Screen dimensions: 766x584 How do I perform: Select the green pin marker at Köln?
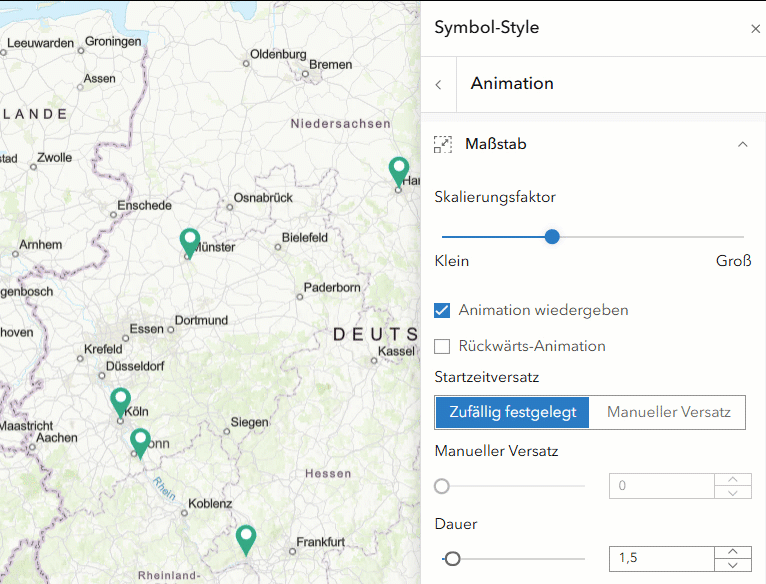pyautogui.click(x=120, y=403)
